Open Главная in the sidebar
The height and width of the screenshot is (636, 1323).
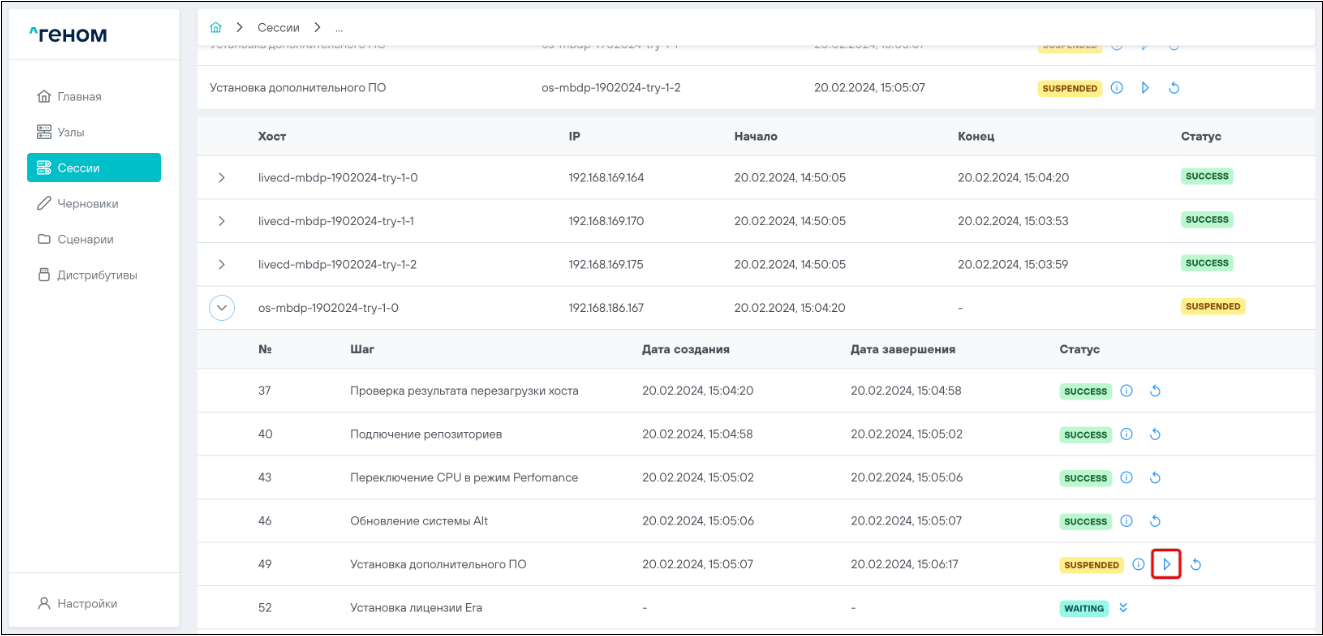(x=79, y=97)
